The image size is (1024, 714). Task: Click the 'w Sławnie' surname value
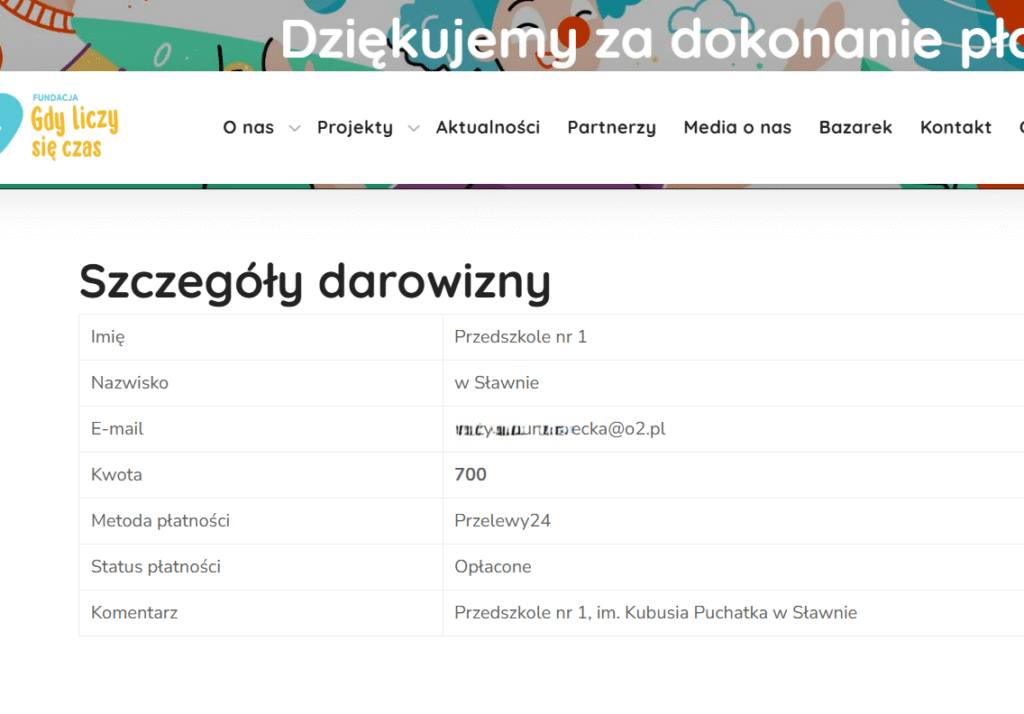[x=496, y=383]
